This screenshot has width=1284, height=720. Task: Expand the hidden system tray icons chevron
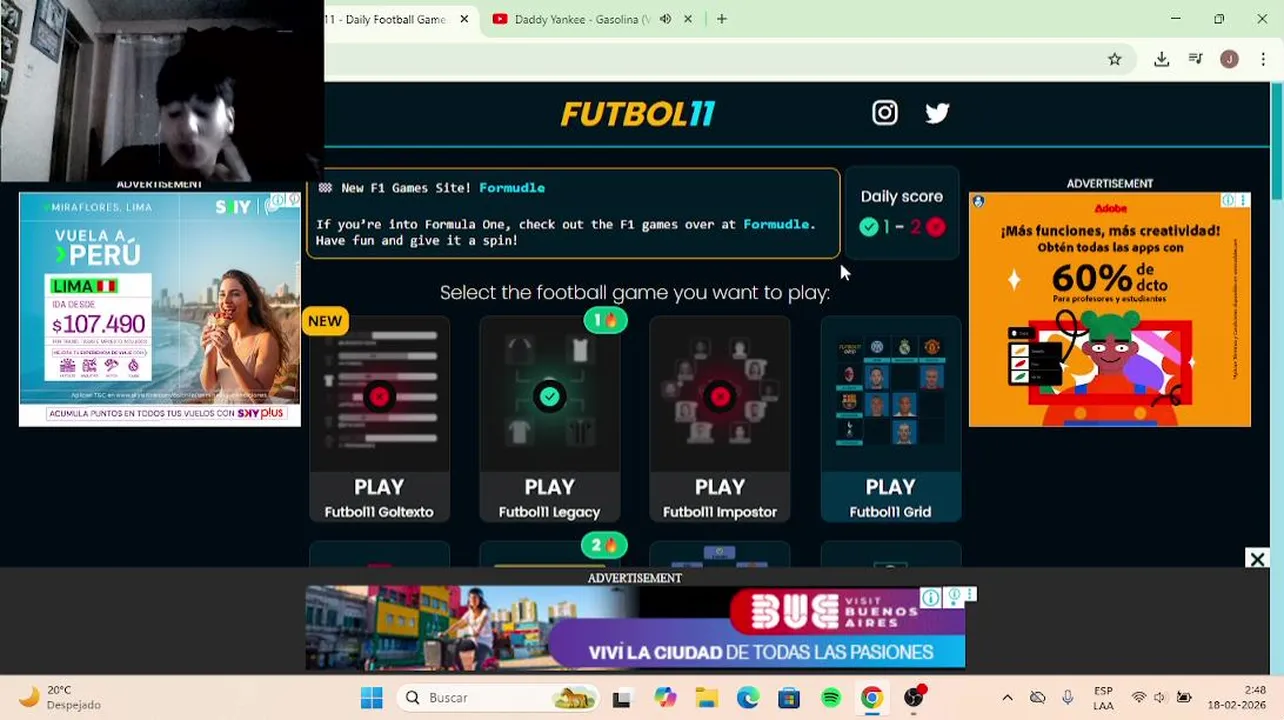point(1007,698)
